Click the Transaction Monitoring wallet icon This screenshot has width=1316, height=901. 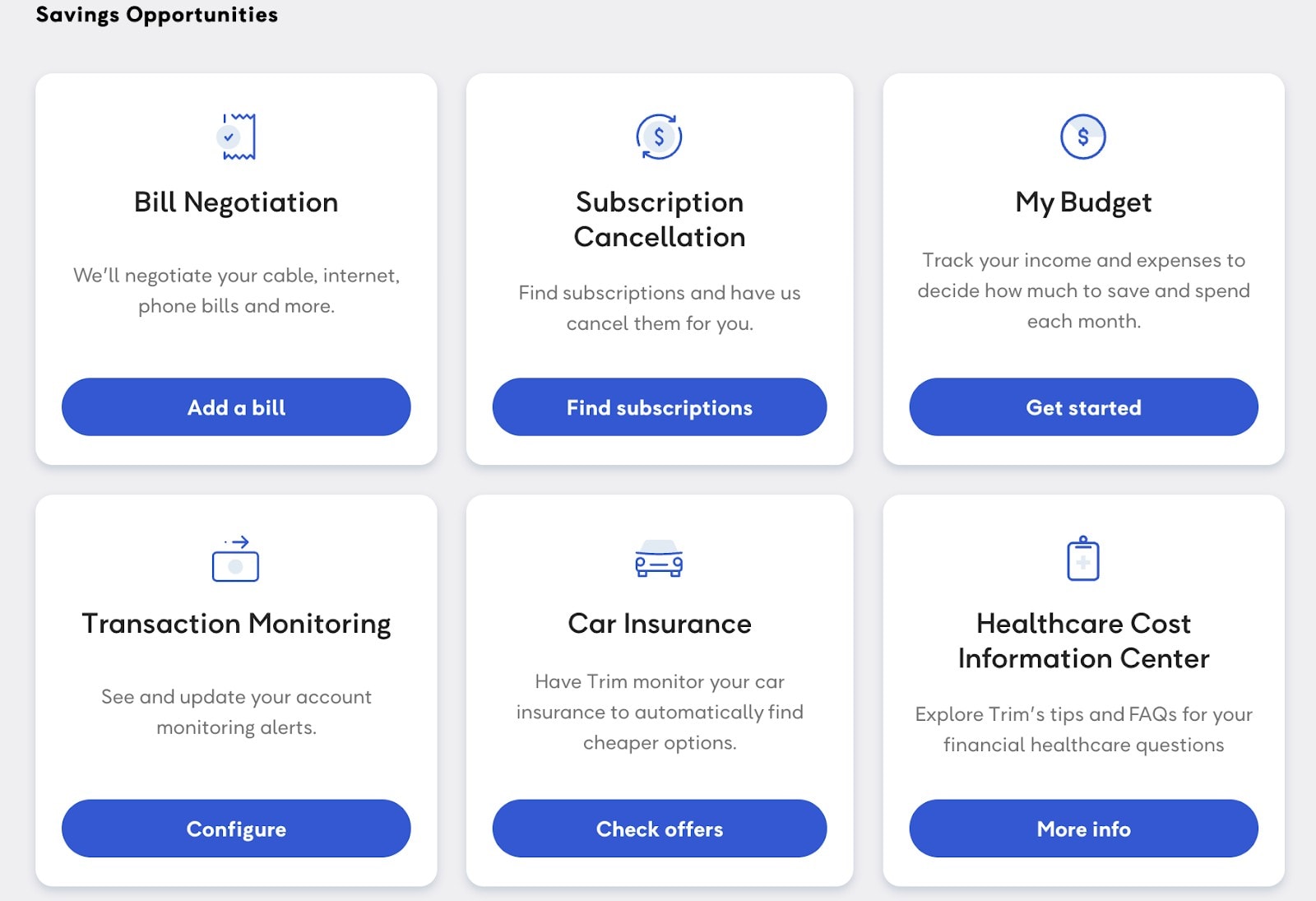236,559
